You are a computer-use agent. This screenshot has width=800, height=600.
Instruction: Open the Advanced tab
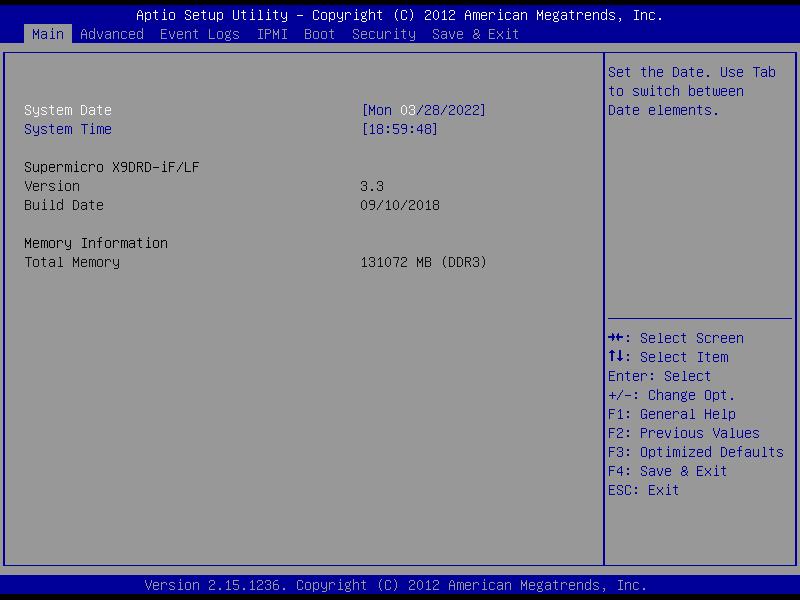[x=112, y=34]
